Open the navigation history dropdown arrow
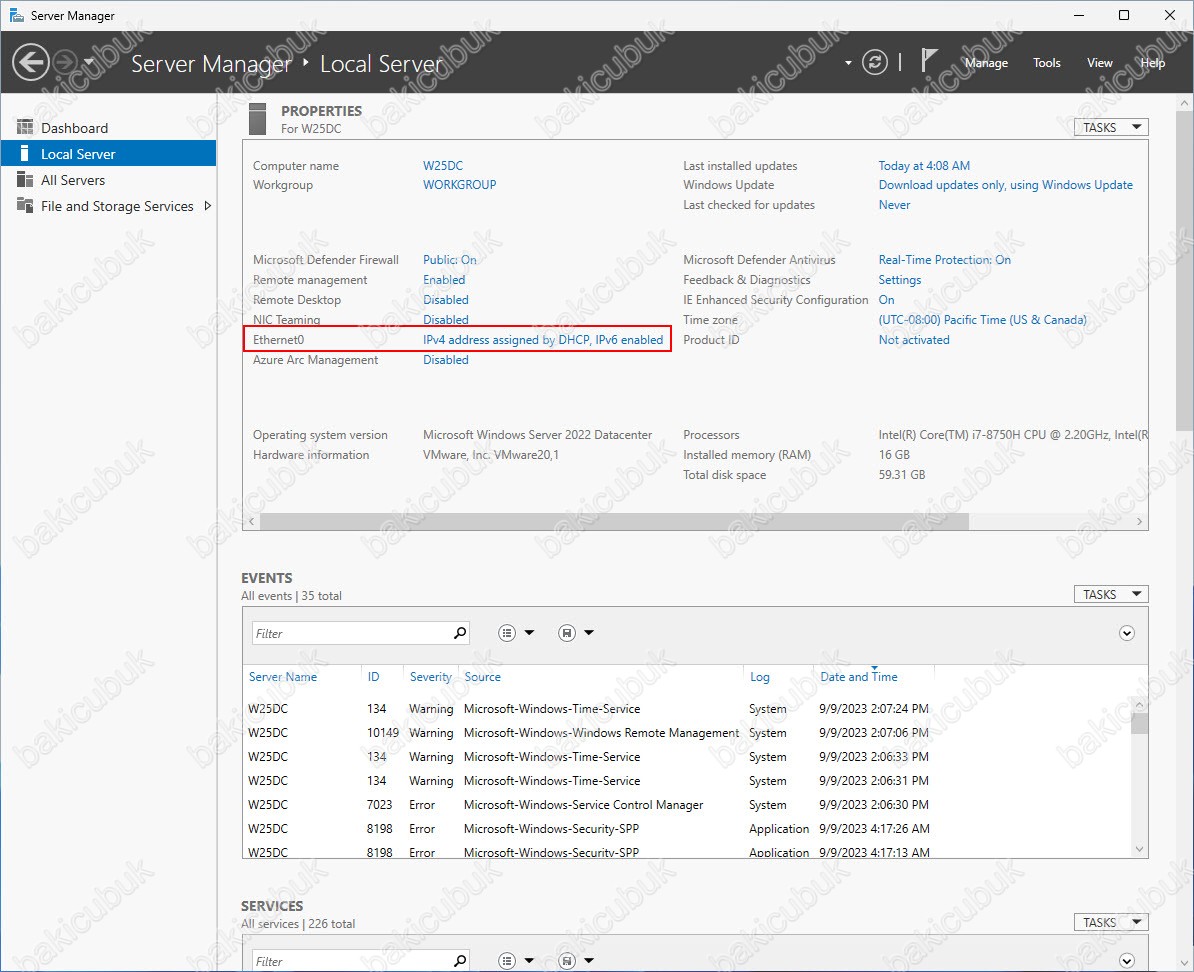This screenshot has width=1194, height=972. coord(89,62)
